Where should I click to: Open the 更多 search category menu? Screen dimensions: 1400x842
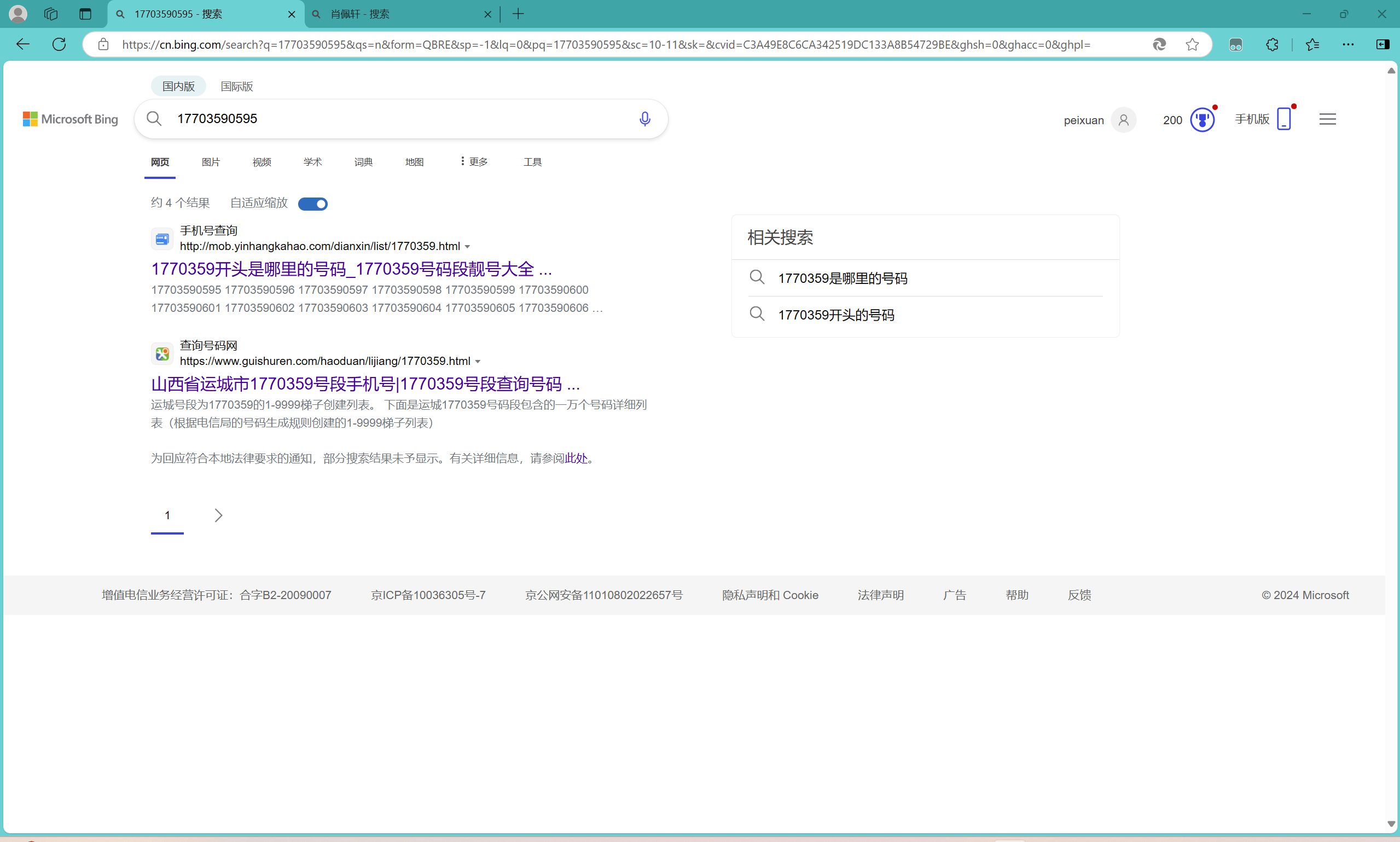pyautogui.click(x=474, y=162)
